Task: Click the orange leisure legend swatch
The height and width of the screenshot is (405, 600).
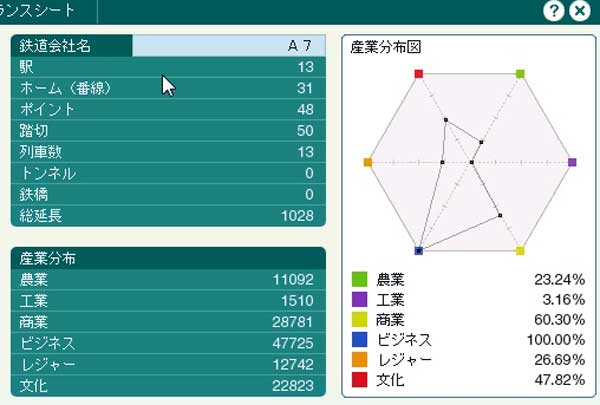Action: (x=359, y=362)
